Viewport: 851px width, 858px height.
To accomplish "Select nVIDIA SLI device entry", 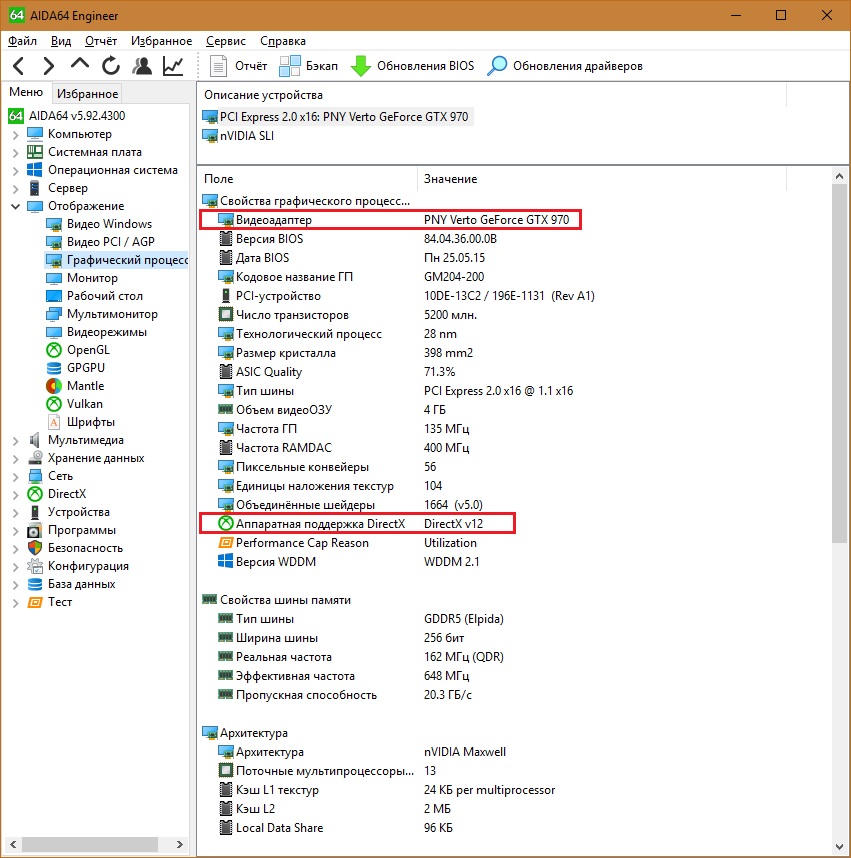I will click(239, 136).
